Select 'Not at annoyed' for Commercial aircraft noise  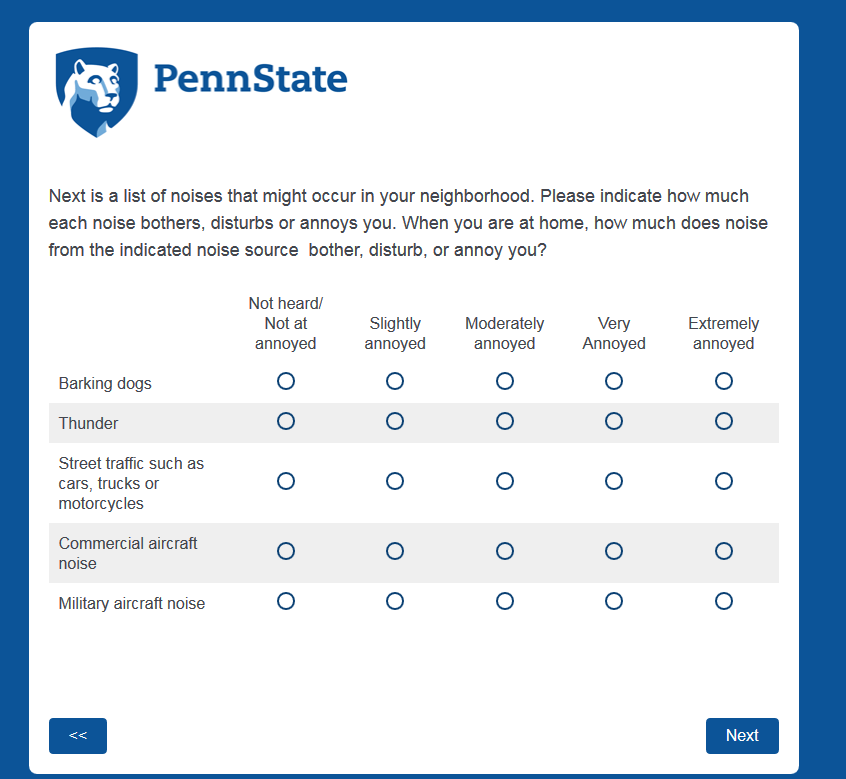coord(286,551)
